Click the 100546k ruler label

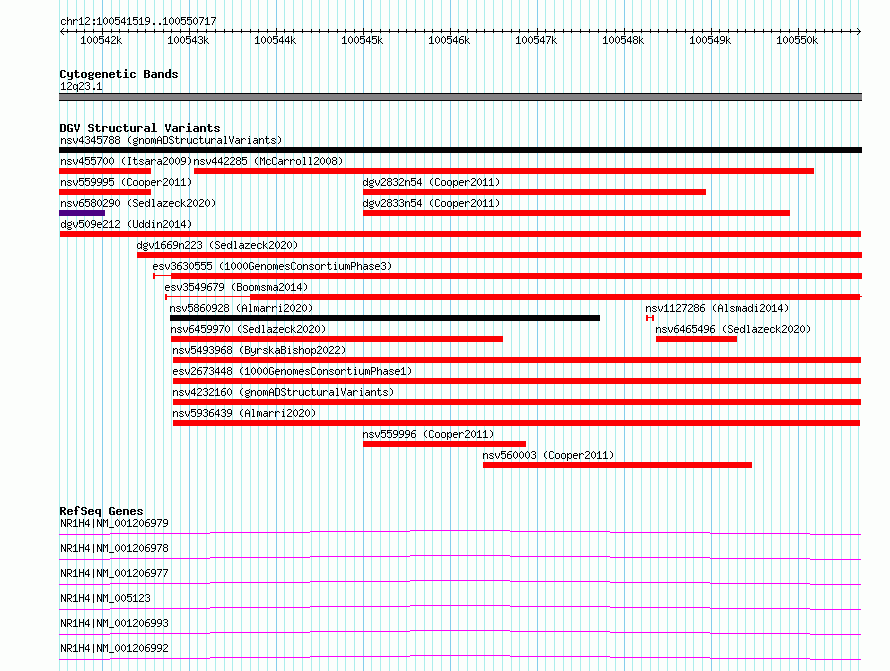[449, 40]
